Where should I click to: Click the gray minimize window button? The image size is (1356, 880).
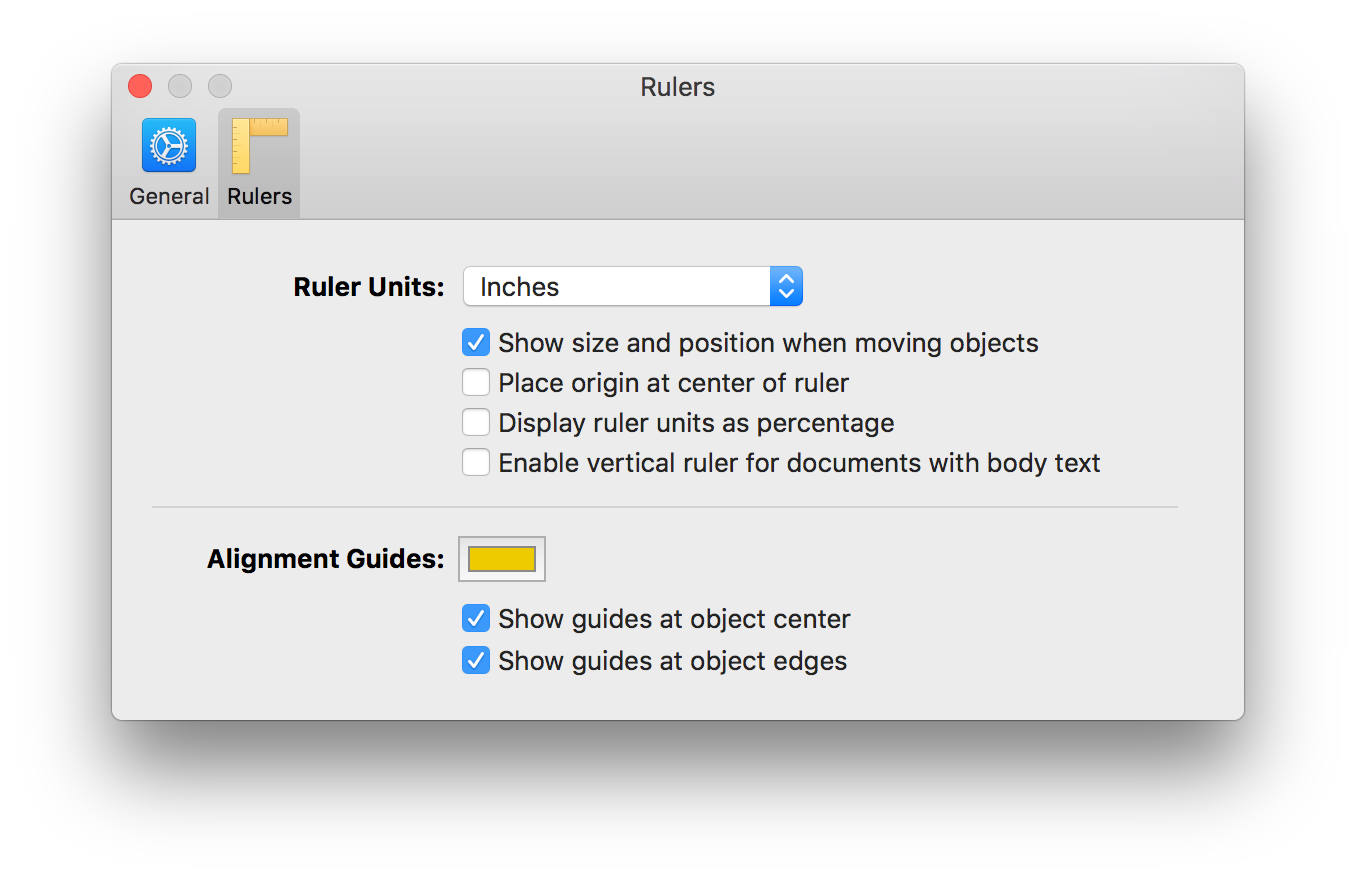coord(180,87)
